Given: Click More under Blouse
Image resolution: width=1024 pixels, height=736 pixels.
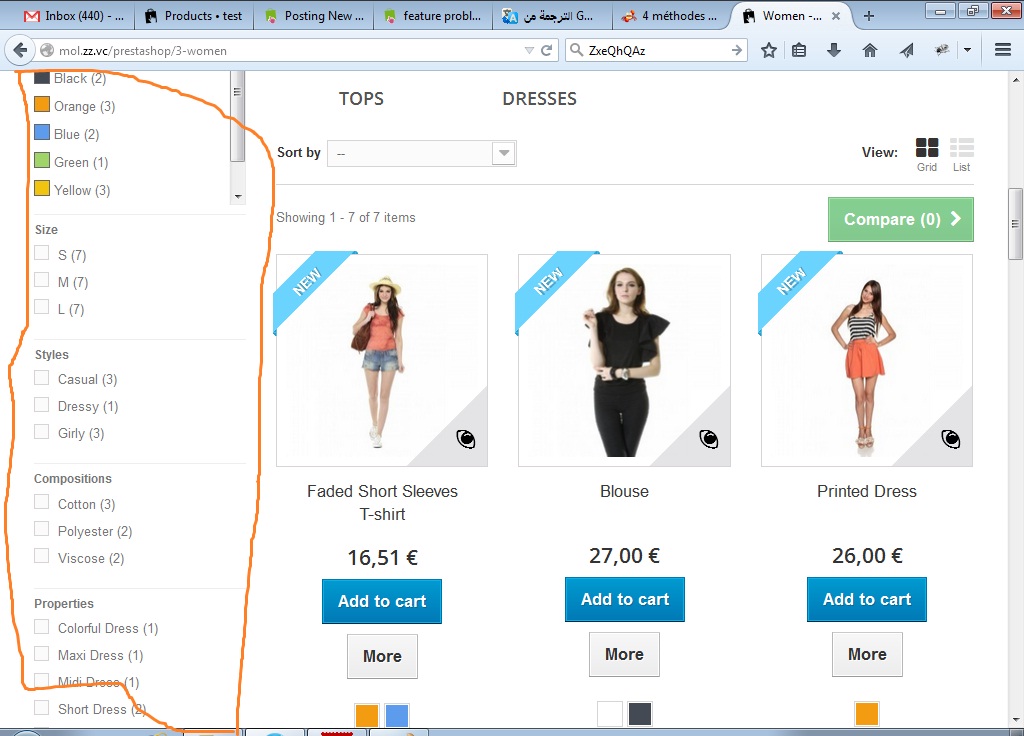Looking at the screenshot, I should coord(624,654).
